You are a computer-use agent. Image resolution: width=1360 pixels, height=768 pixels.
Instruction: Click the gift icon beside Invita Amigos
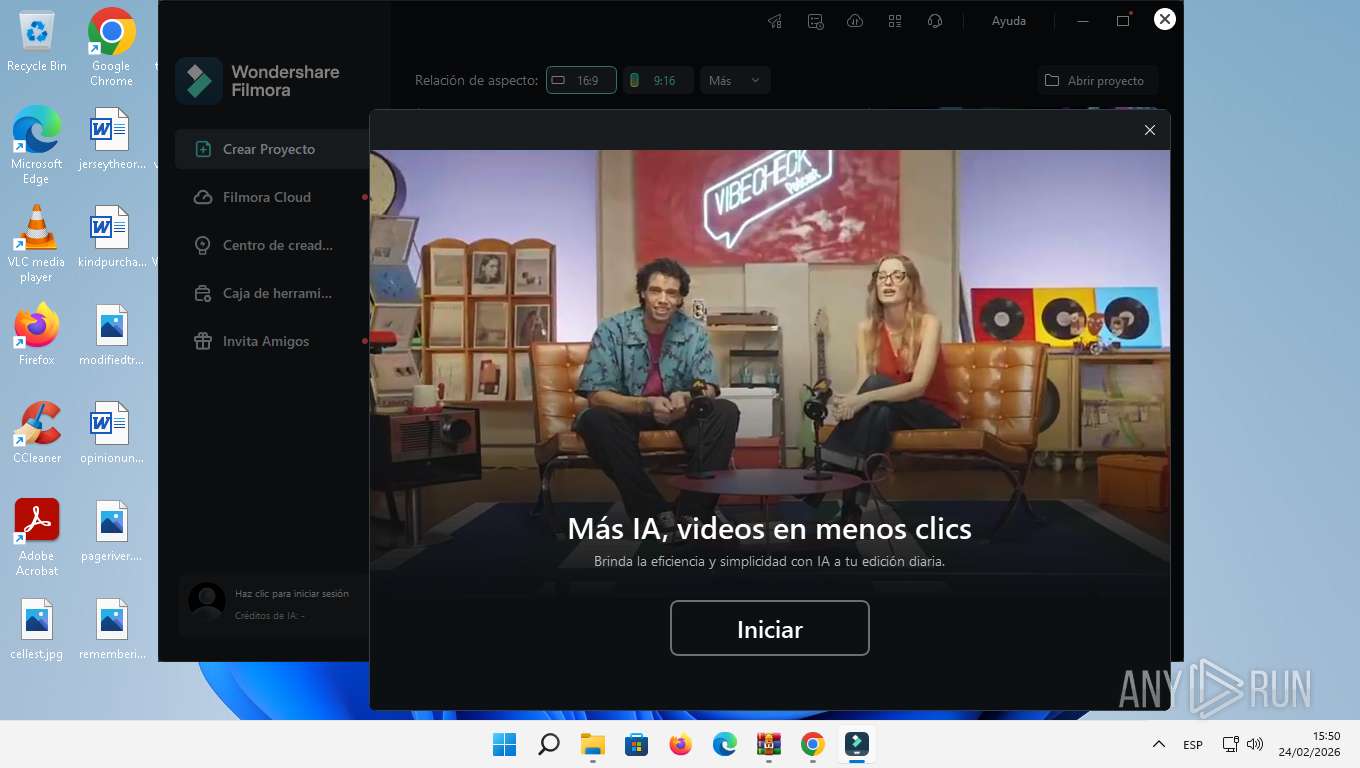pyautogui.click(x=203, y=341)
